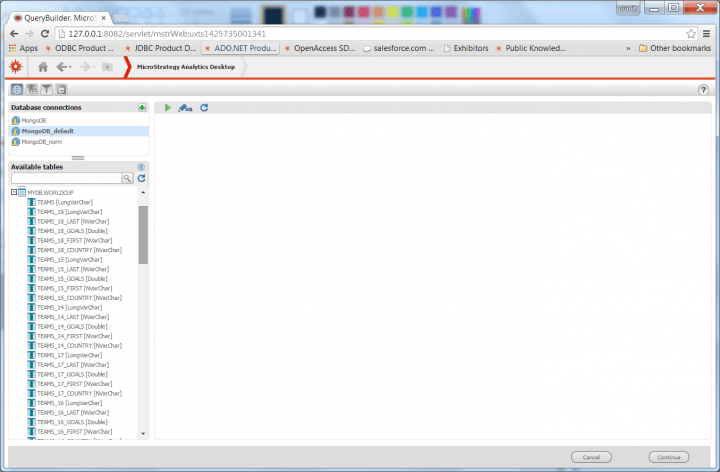Open the edit SQL icon in the query toolbar
The height and width of the screenshot is (472, 720).
click(186, 107)
